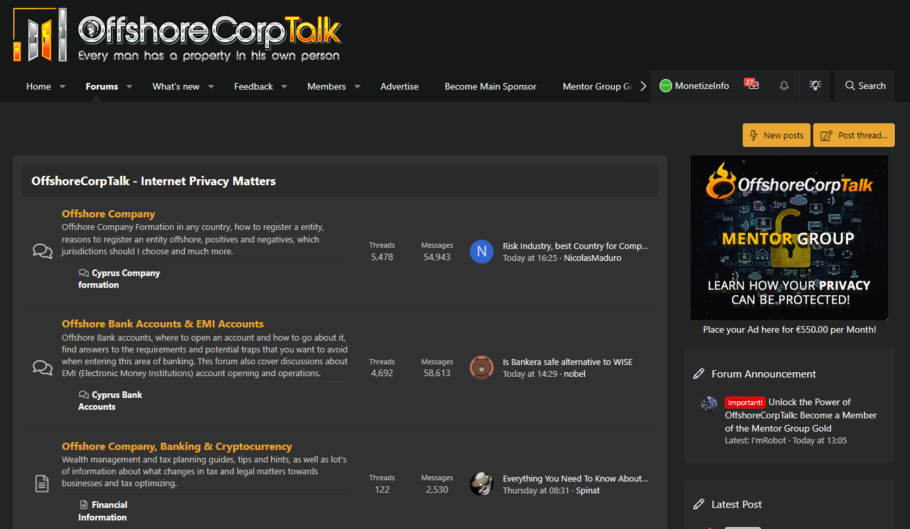Click the small icon beside Cyprus Bank Accounts
The height and width of the screenshot is (529, 910).
click(84, 394)
